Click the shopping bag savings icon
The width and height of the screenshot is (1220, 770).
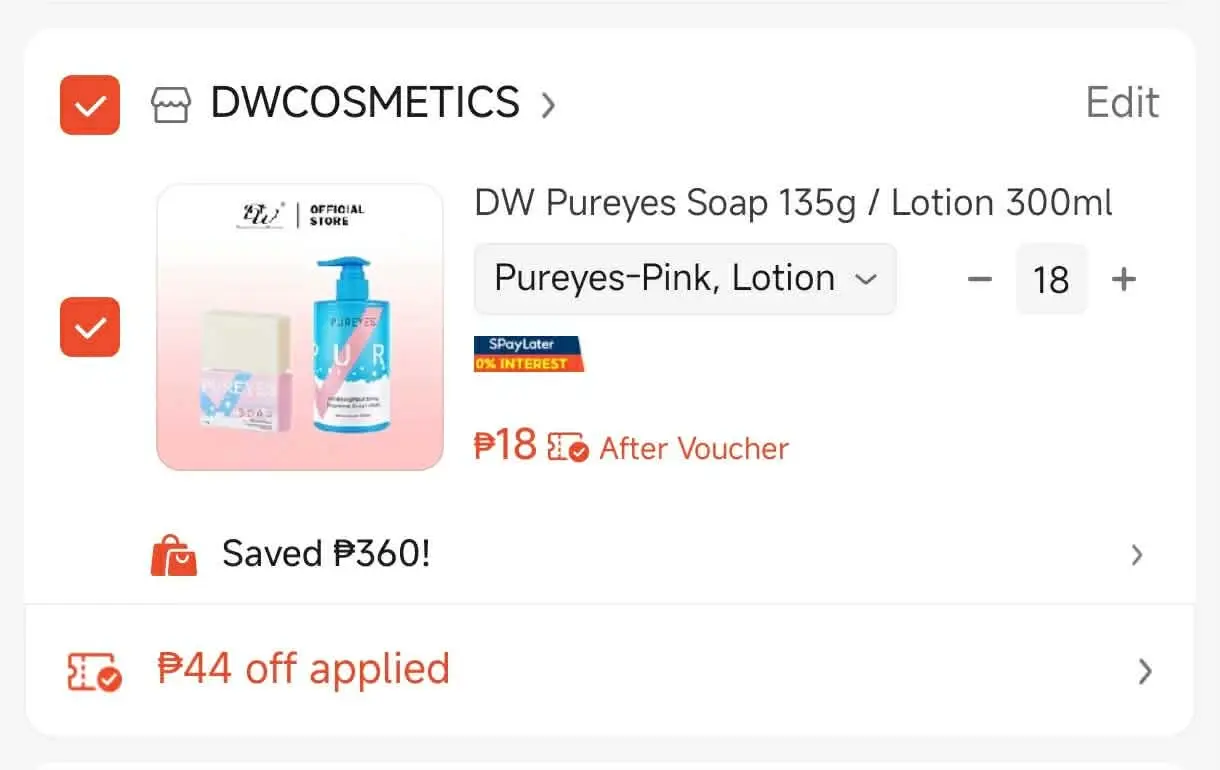pos(174,555)
